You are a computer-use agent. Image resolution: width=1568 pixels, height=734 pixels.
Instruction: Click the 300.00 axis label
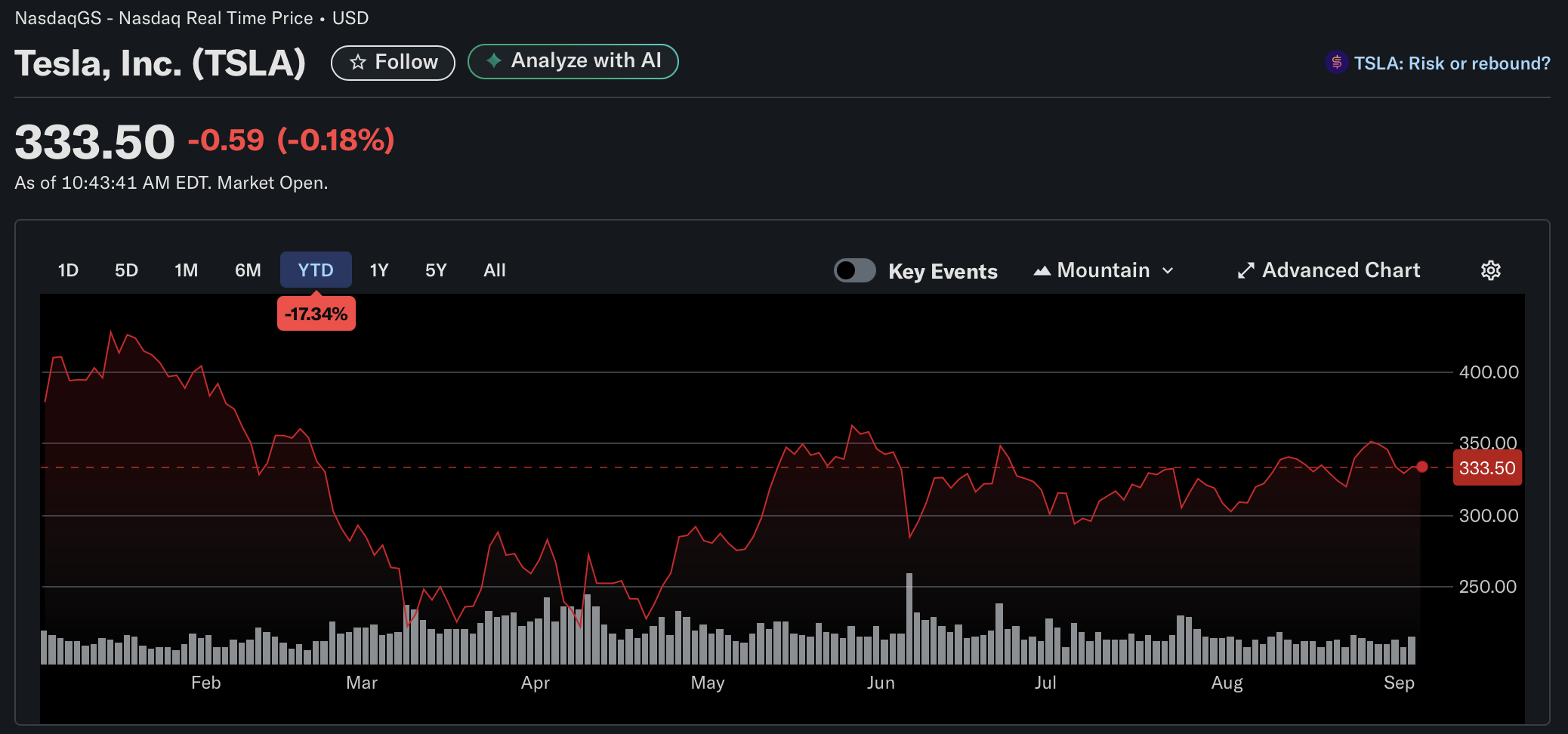(x=1488, y=516)
